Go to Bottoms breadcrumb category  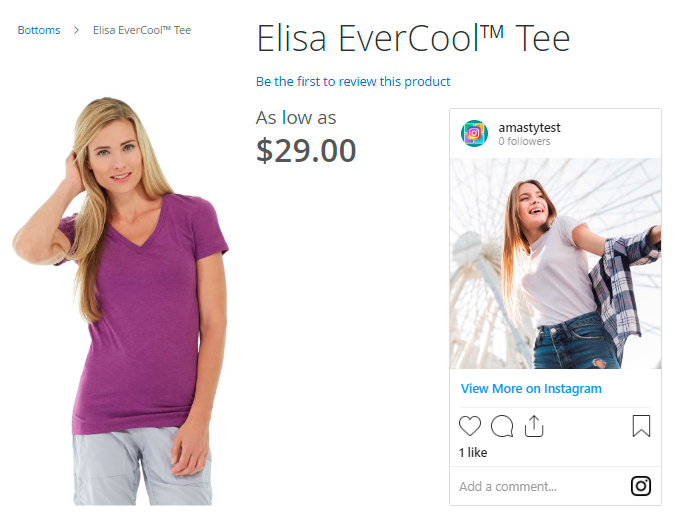click(x=39, y=30)
